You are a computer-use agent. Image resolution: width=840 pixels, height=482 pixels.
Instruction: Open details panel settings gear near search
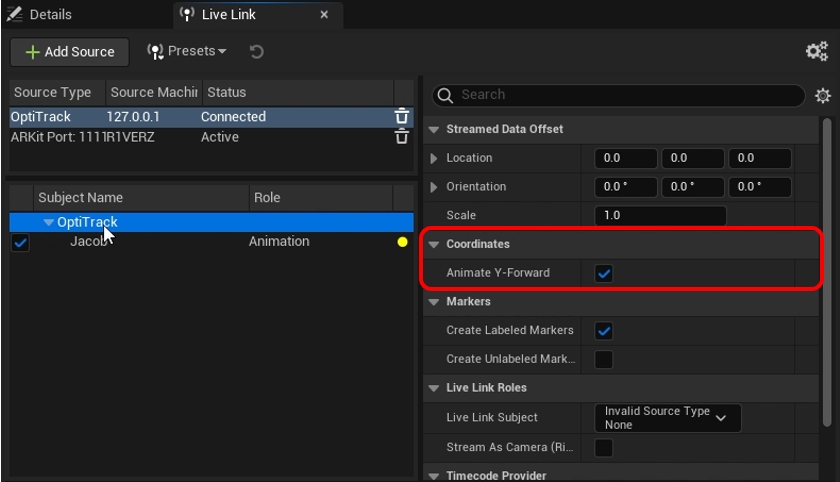tap(822, 96)
